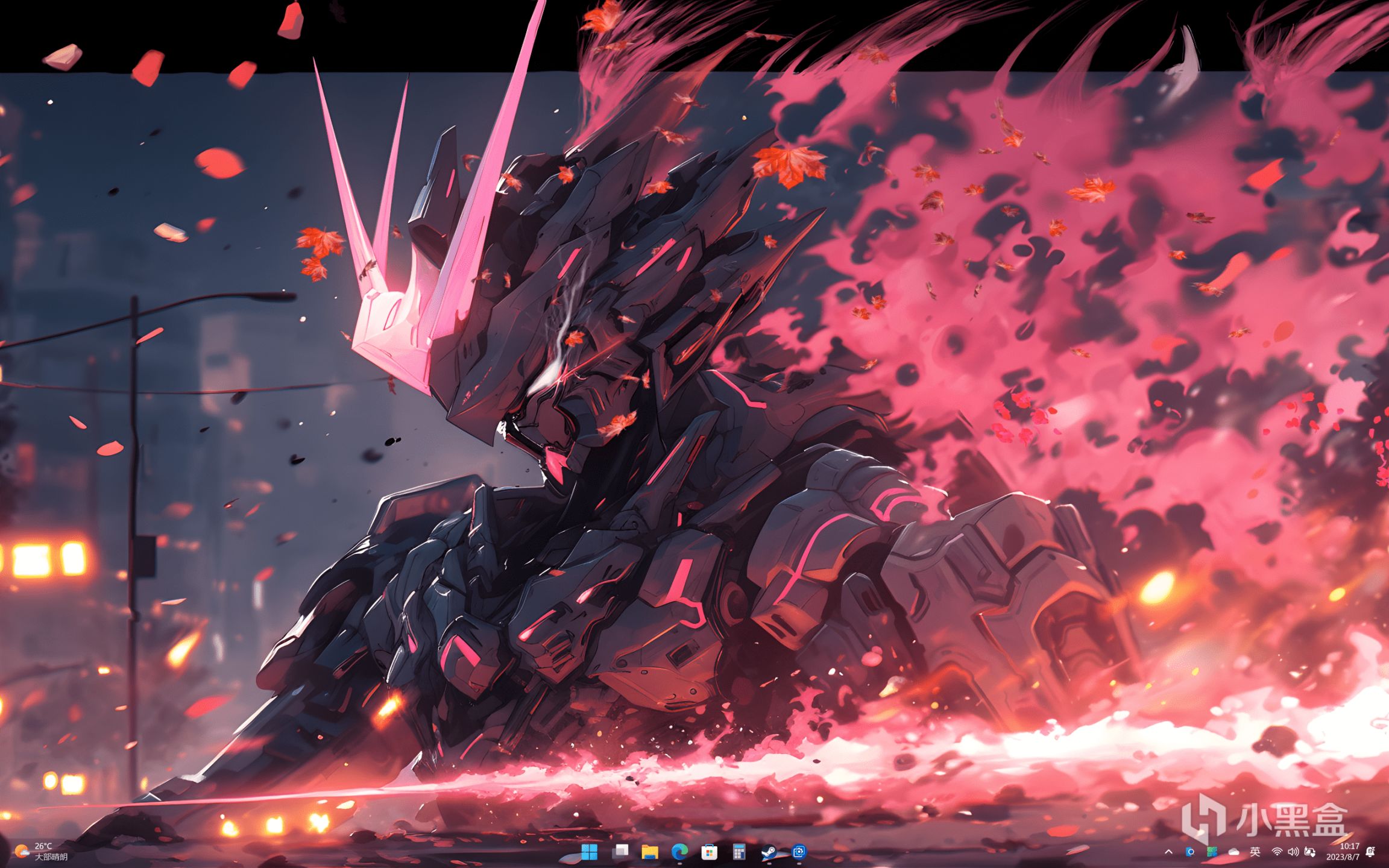1389x868 pixels.
Task: Click the green-blue grid tray icon
Action: click(1212, 852)
